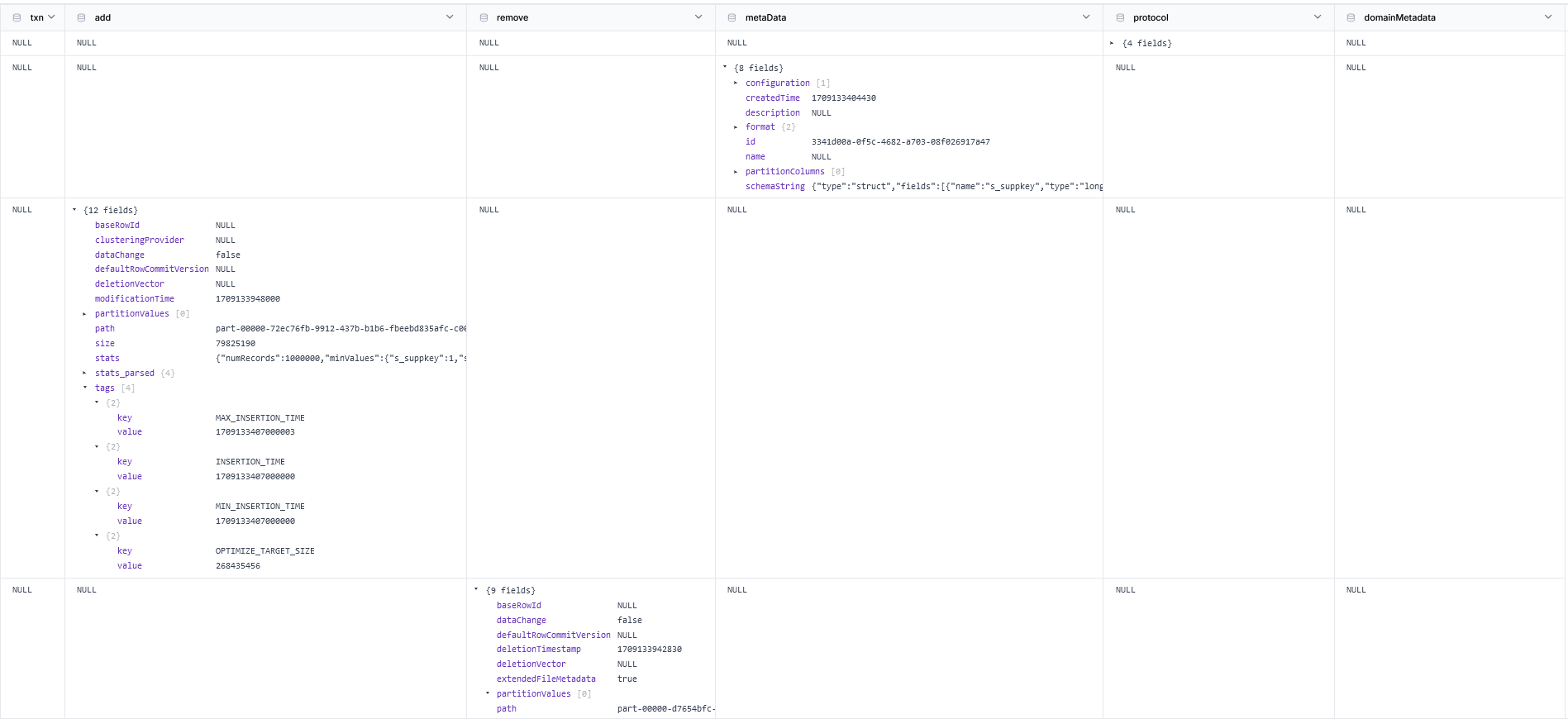Open the txn column dropdown menu
The image size is (1568, 719).
tap(51, 17)
